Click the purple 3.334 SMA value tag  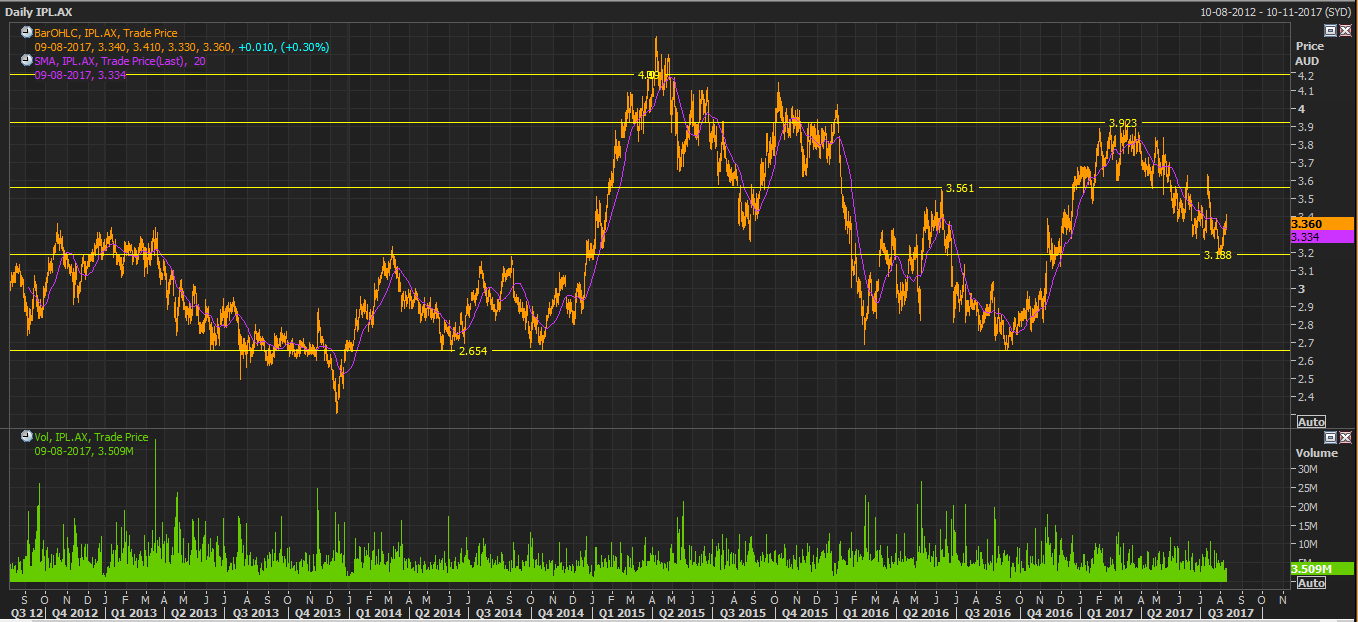tap(1321, 237)
